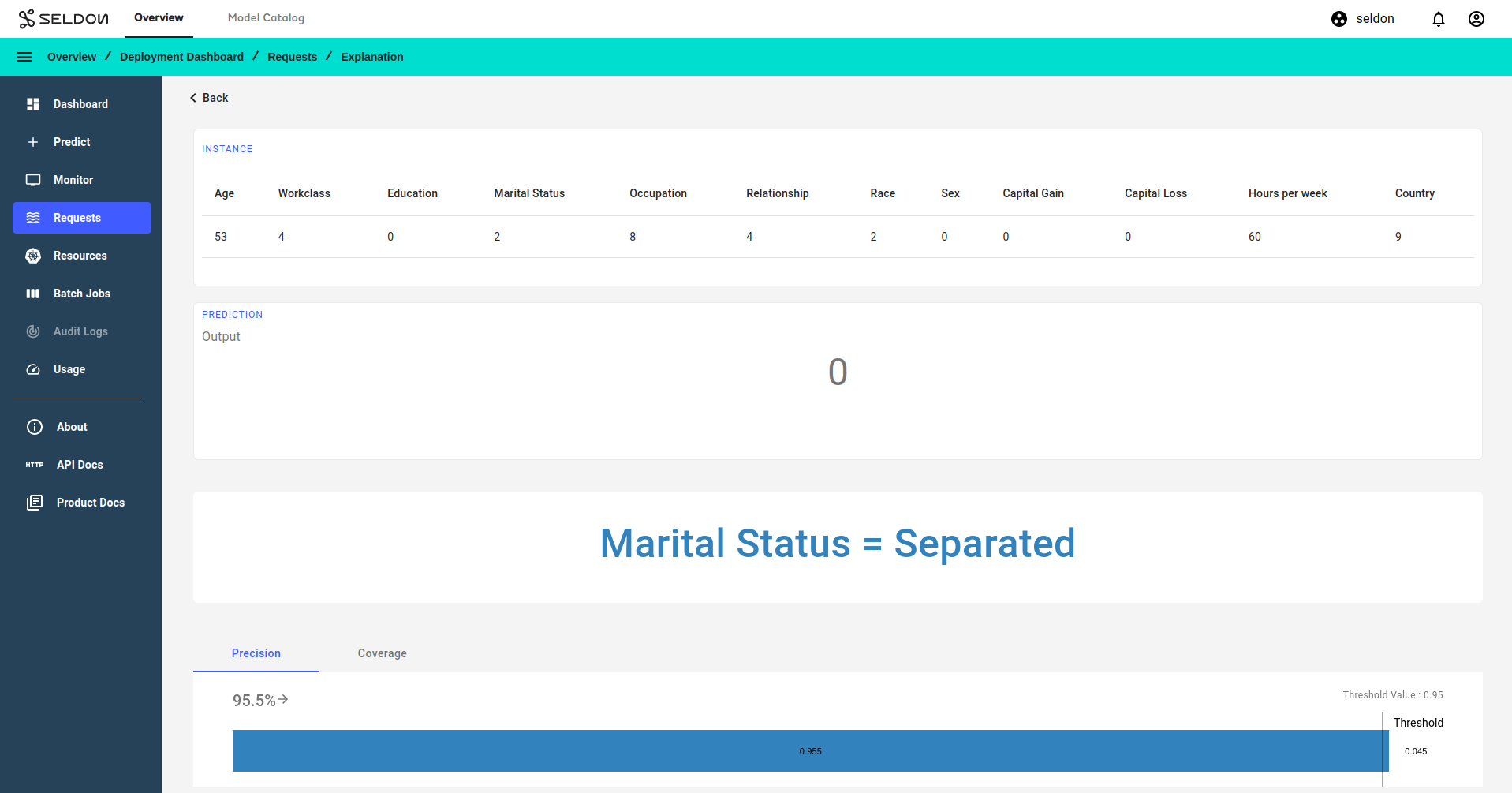The image size is (1512, 793).
Task: Click the Education column header
Action: tap(413, 193)
